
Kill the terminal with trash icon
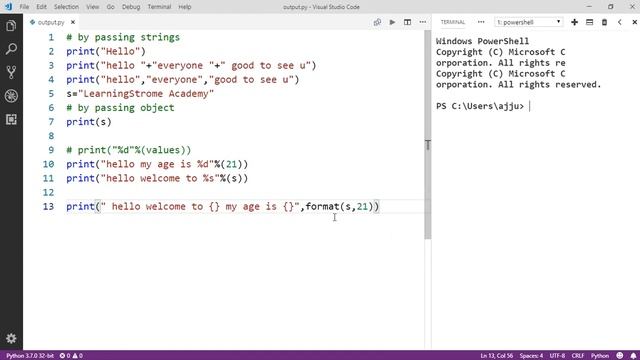(604, 22)
